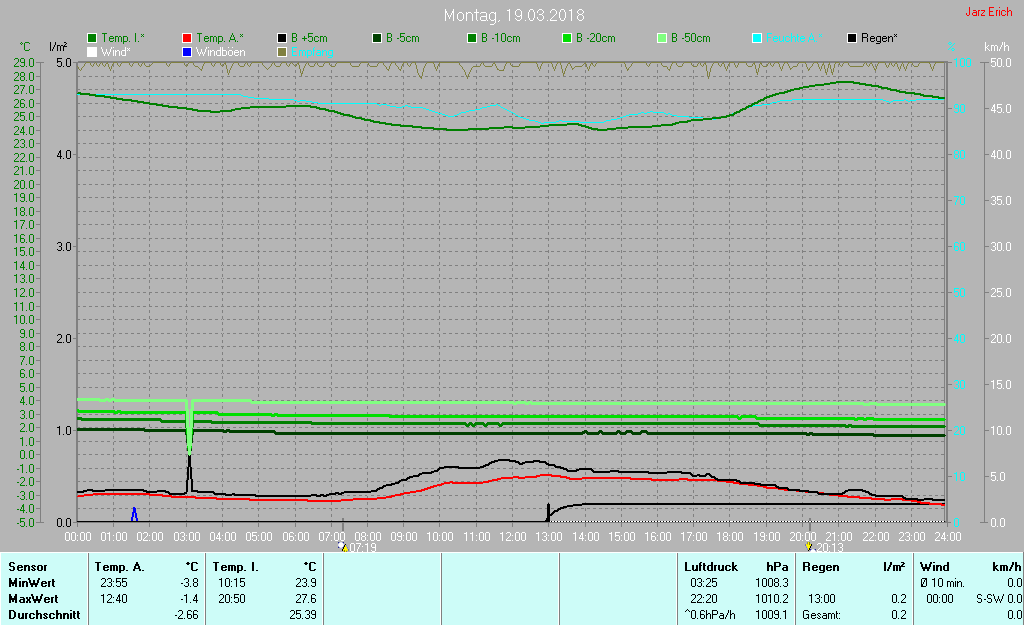Click the date title Montag, 19.03.2018
This screenshot has height=625, width=1024.
pyautogui.click(x=514, y=15)
